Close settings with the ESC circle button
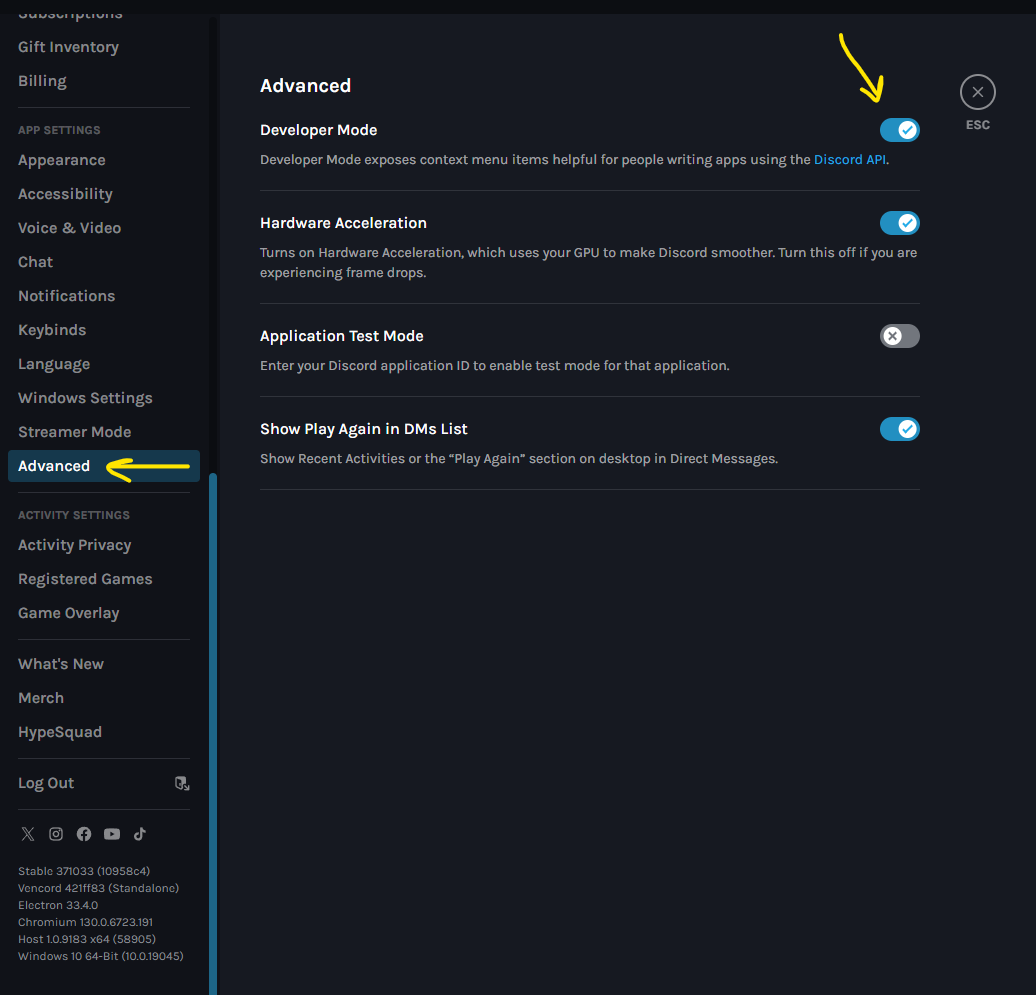This screenshot has height=995, width=1036. pyautogui.click(x=977, y=92)
